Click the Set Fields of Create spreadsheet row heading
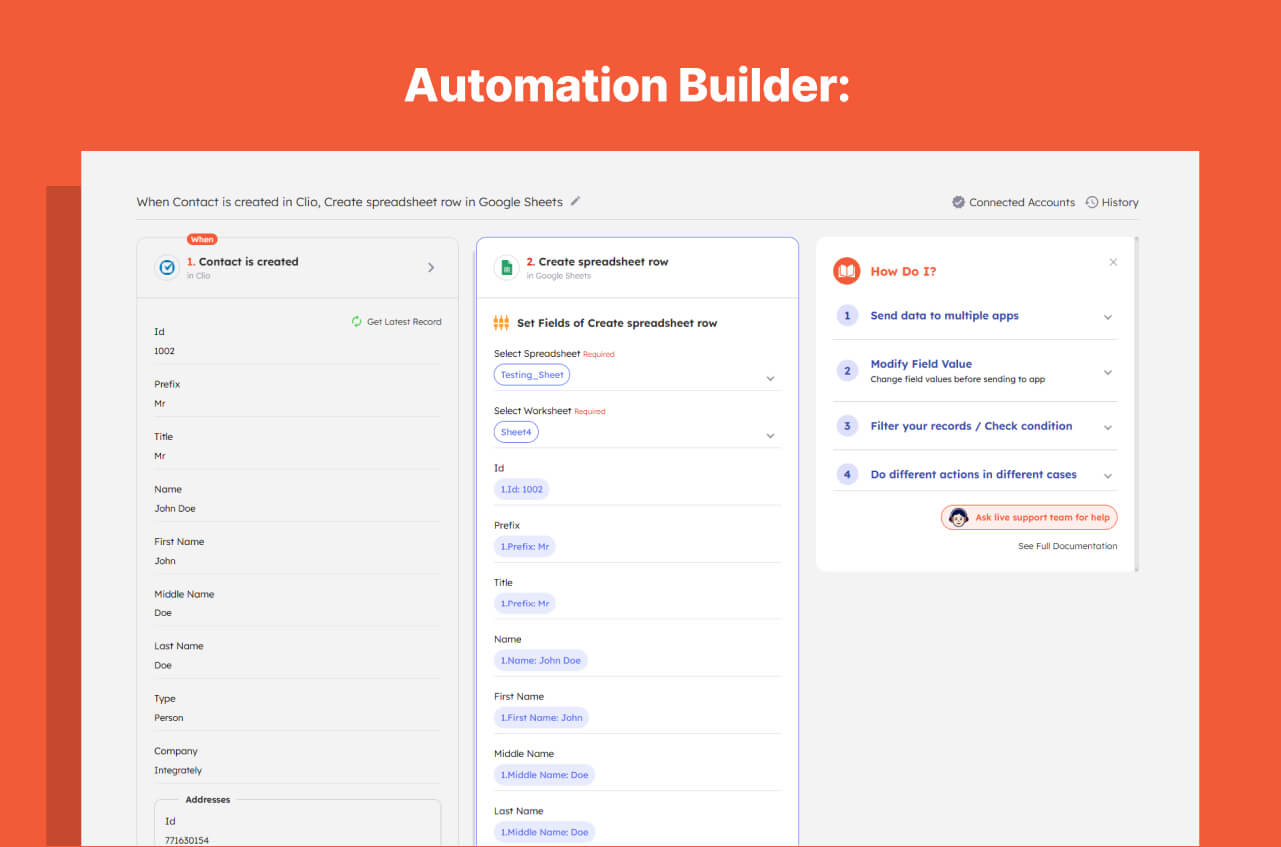 click(x=617, y=323)
